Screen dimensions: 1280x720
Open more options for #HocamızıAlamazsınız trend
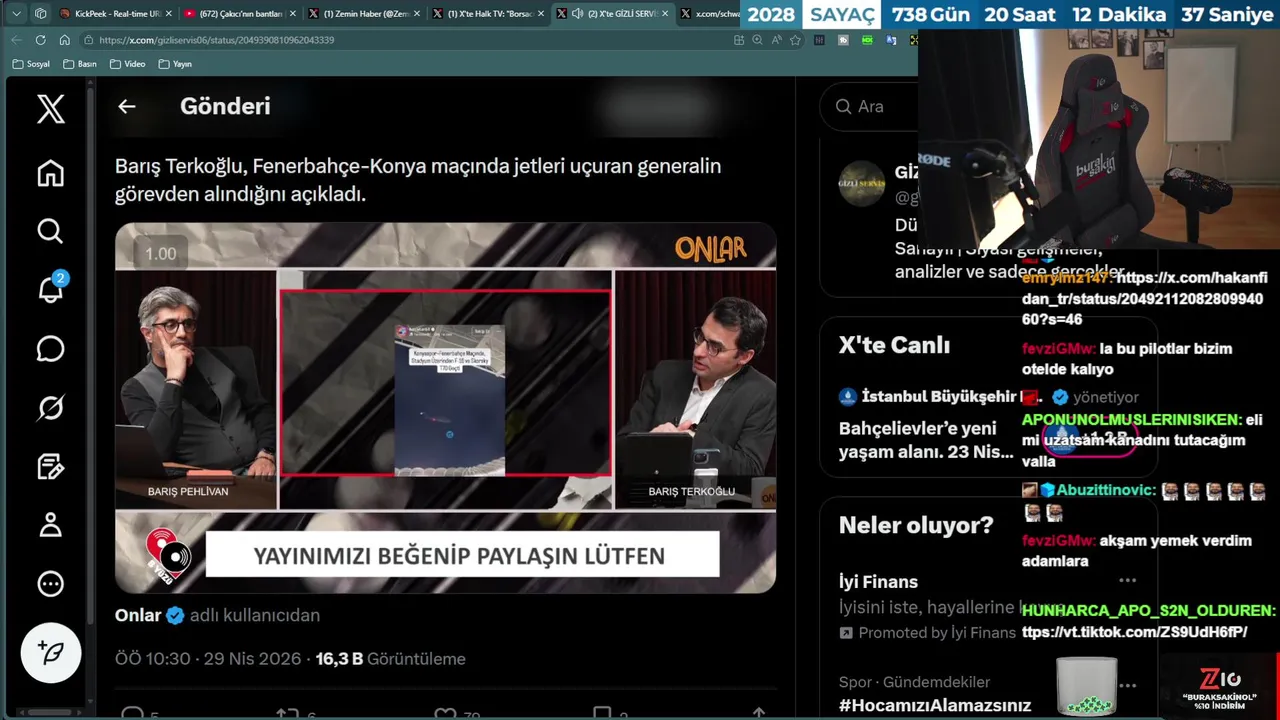[x=1127, y=686]
